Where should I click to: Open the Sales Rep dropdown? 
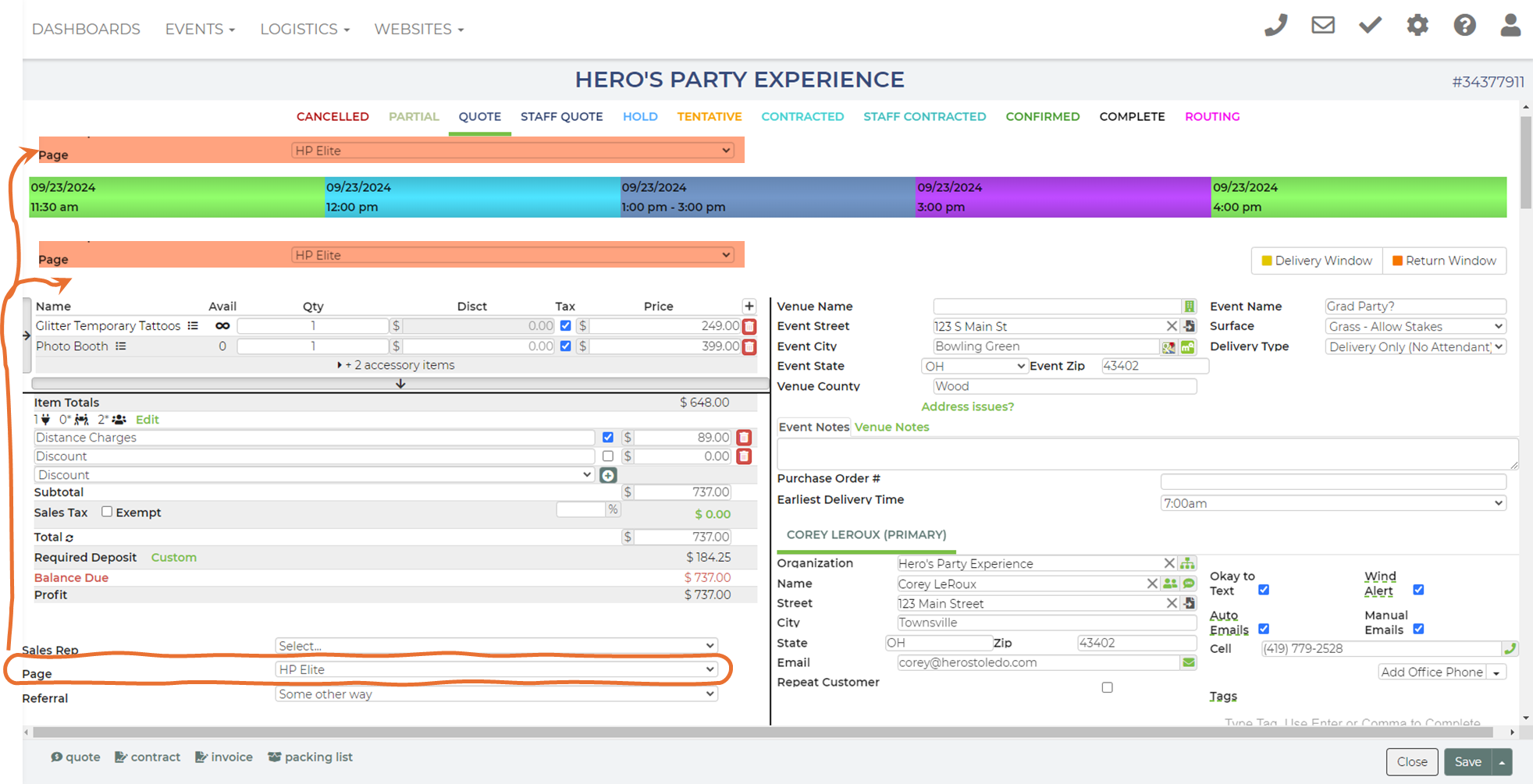pos(496,646)
